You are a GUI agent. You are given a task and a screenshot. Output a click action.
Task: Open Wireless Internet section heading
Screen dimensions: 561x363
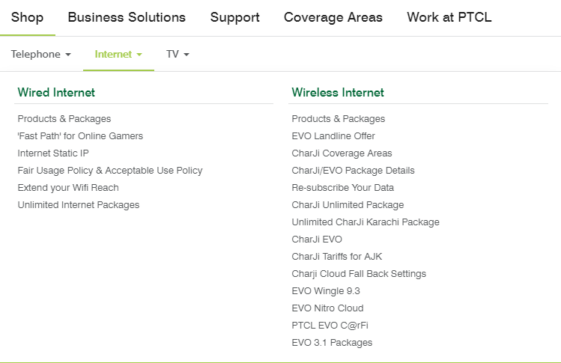point(338,92)
